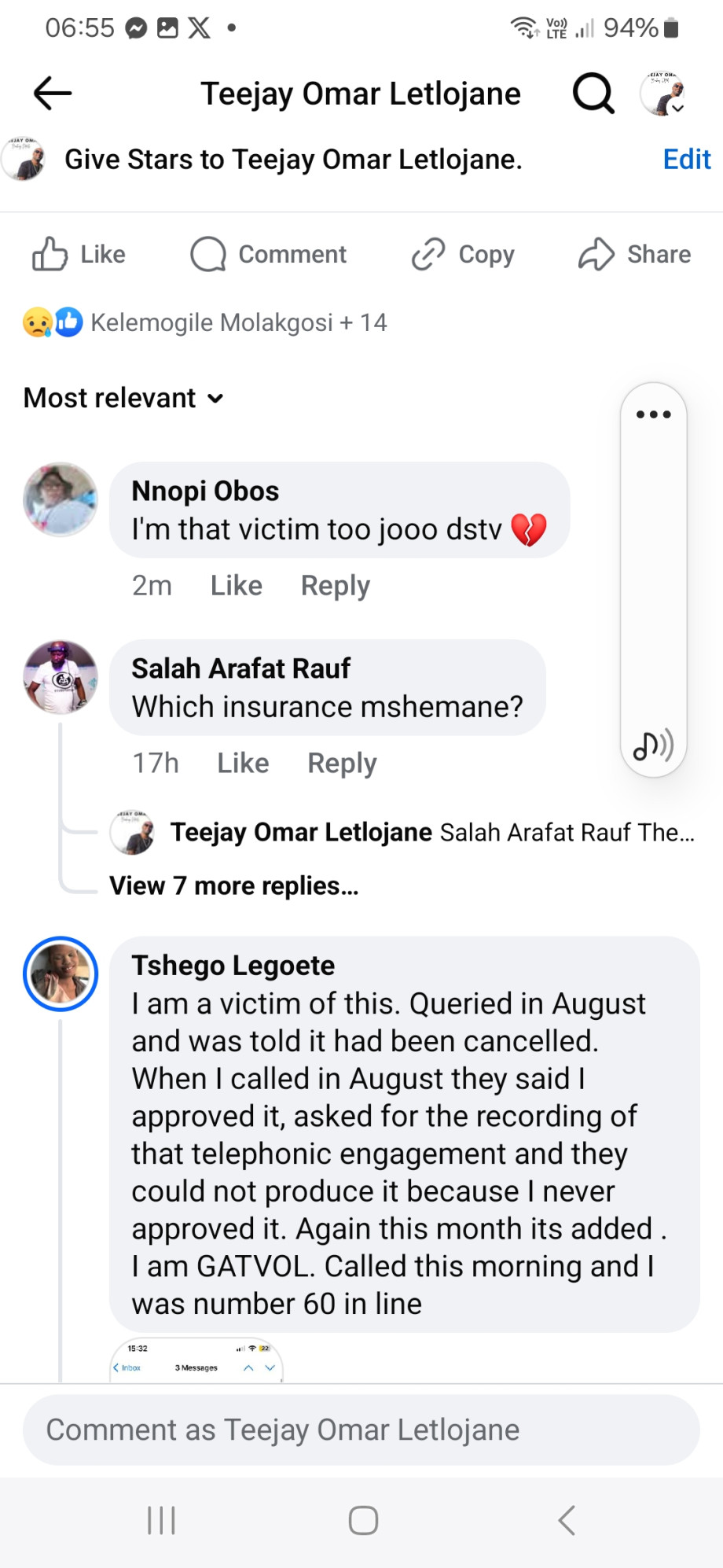This screenshot has width=723, height=1568.
Task: Open the three-dots floating menu
Action: (653, 414)
